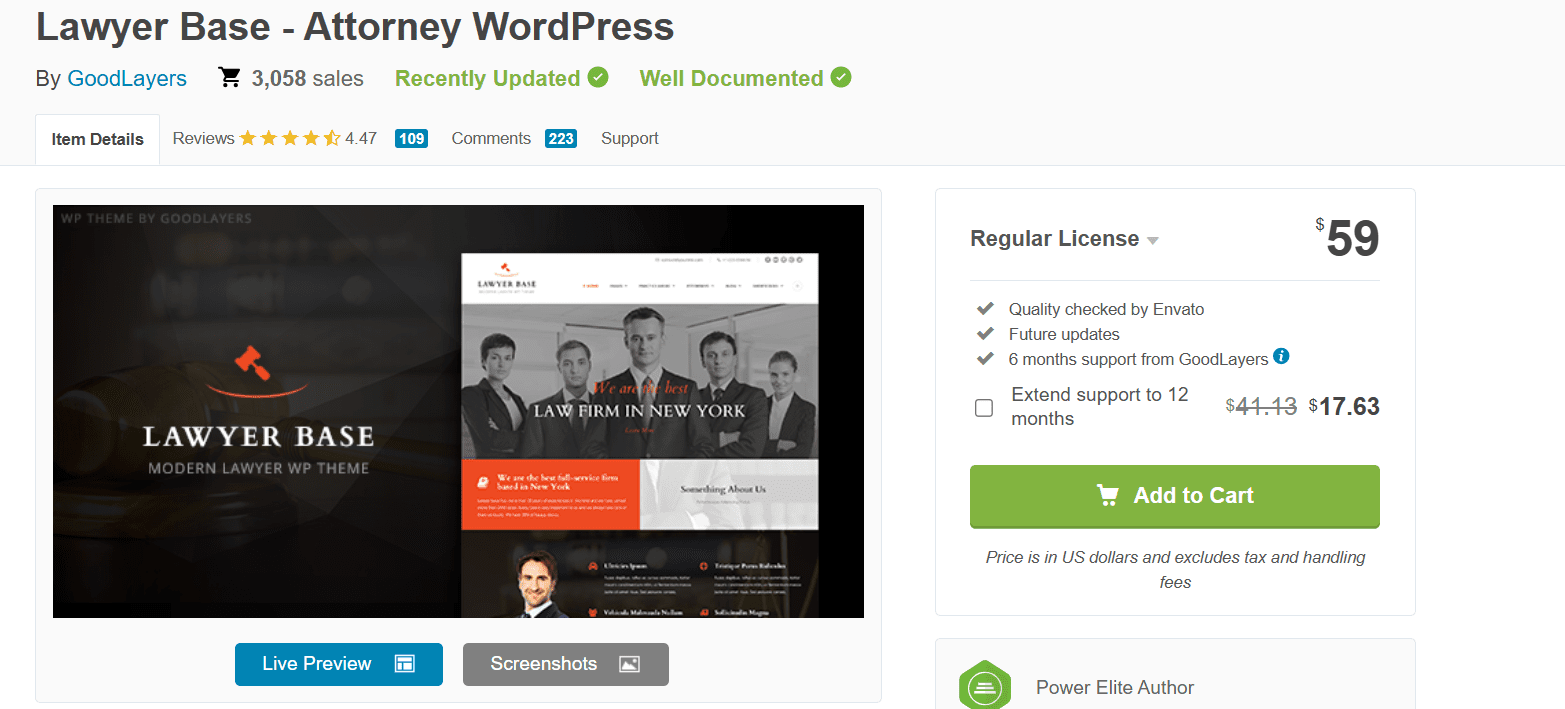Visit the GoodLayers author link

(x=127, y=79)
